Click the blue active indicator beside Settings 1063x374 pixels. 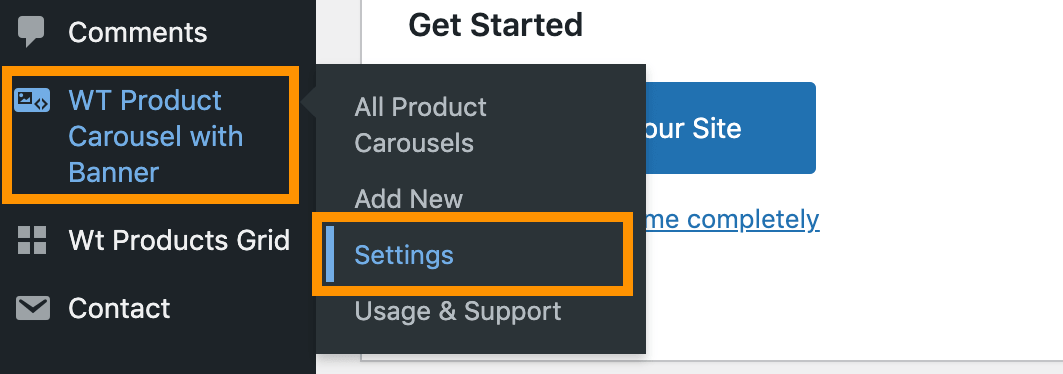[329, 254]
